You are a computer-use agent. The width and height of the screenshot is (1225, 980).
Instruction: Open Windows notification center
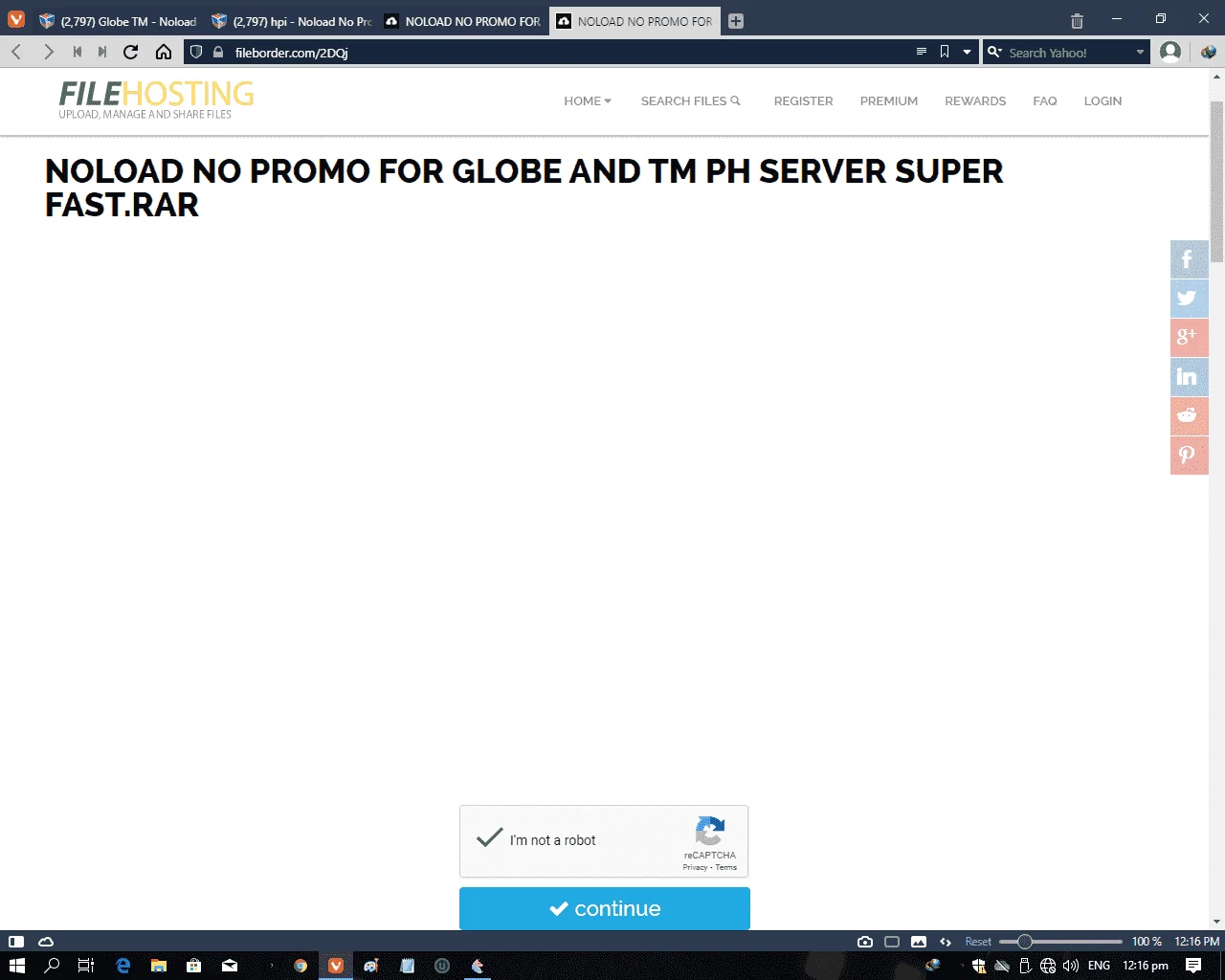(1193, 966)
